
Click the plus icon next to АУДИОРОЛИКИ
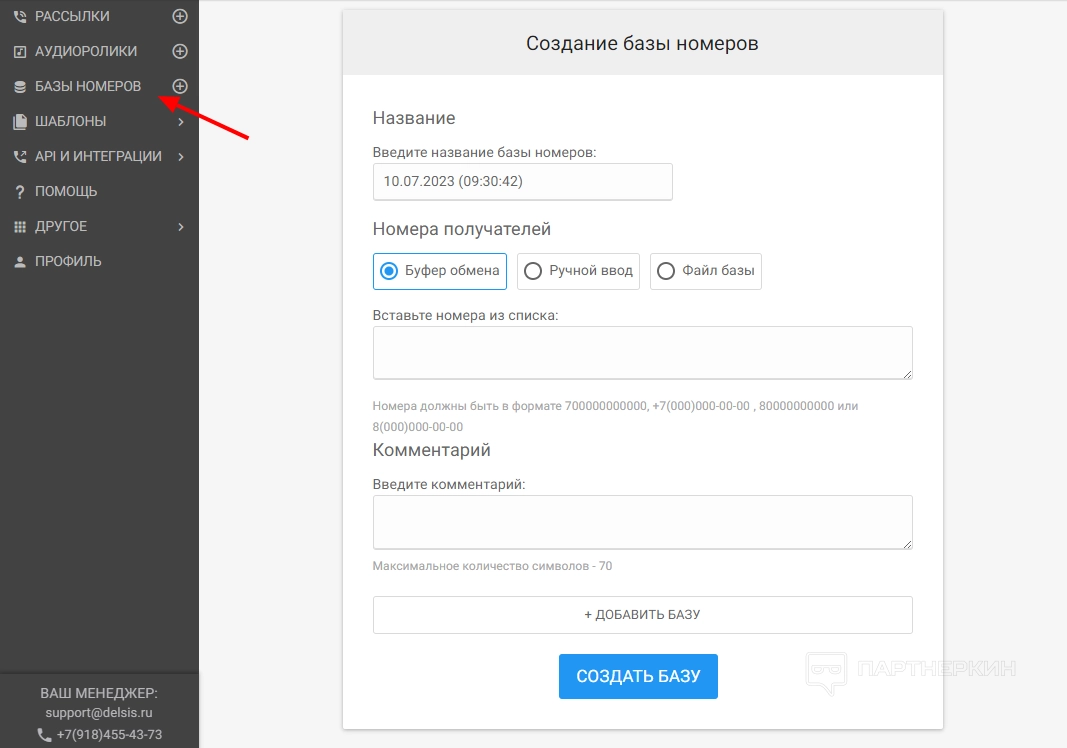[x=180, y=51]
